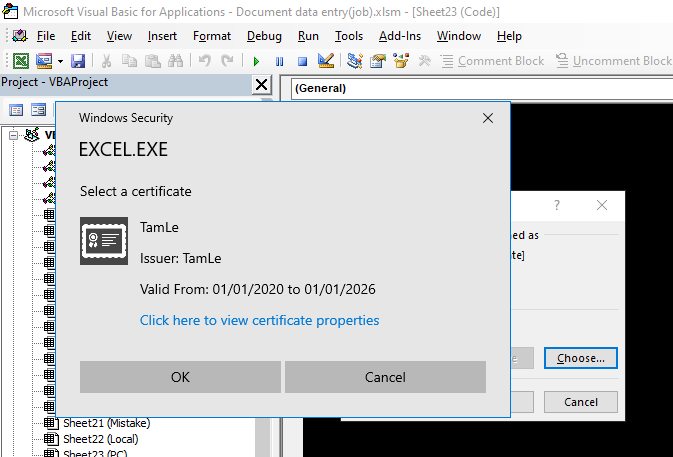Select Sheet23 (PC) in project tree
The image size is (673, 457).
coord(95,453)
